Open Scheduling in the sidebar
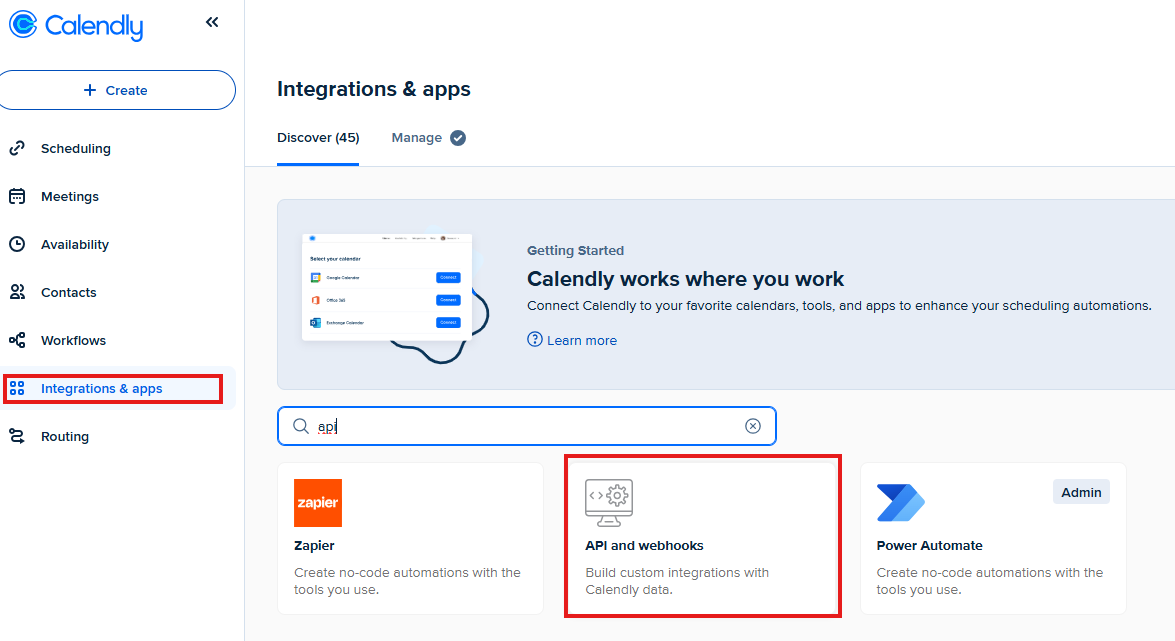The width and height of the screenshot is (1175, 641). point(75,148)
